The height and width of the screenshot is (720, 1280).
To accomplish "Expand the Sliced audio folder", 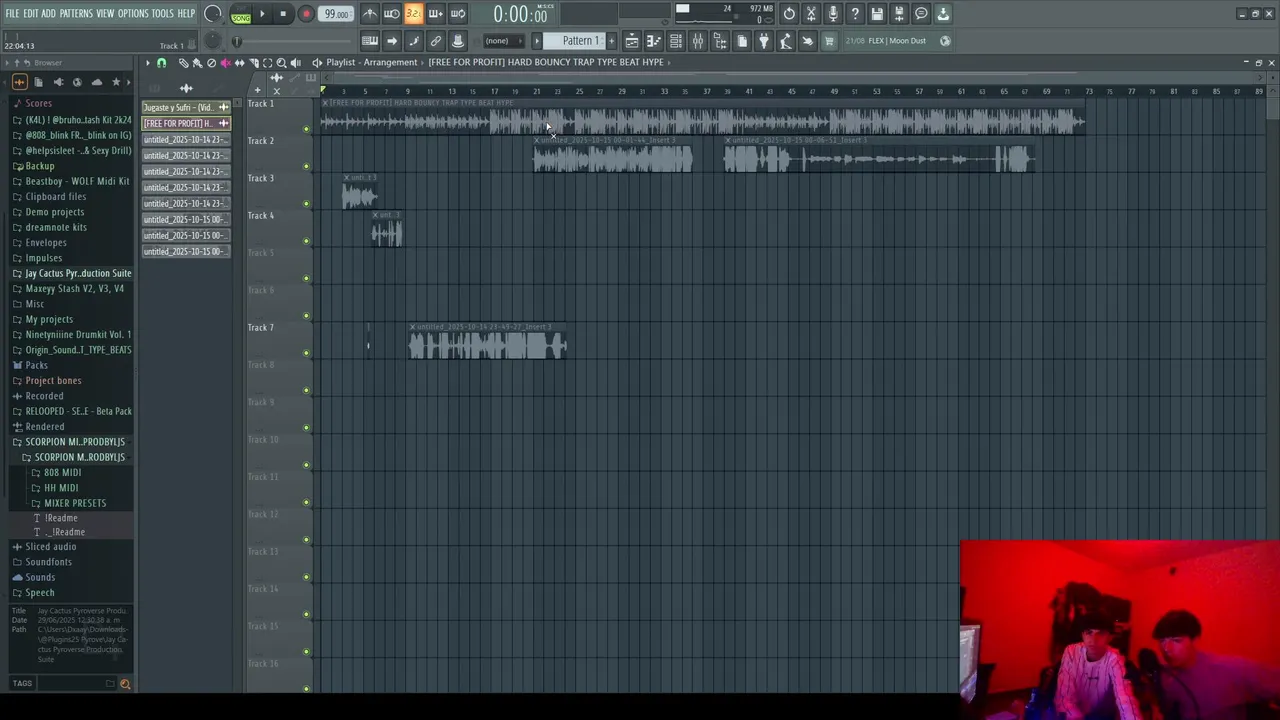I will 50,546.
